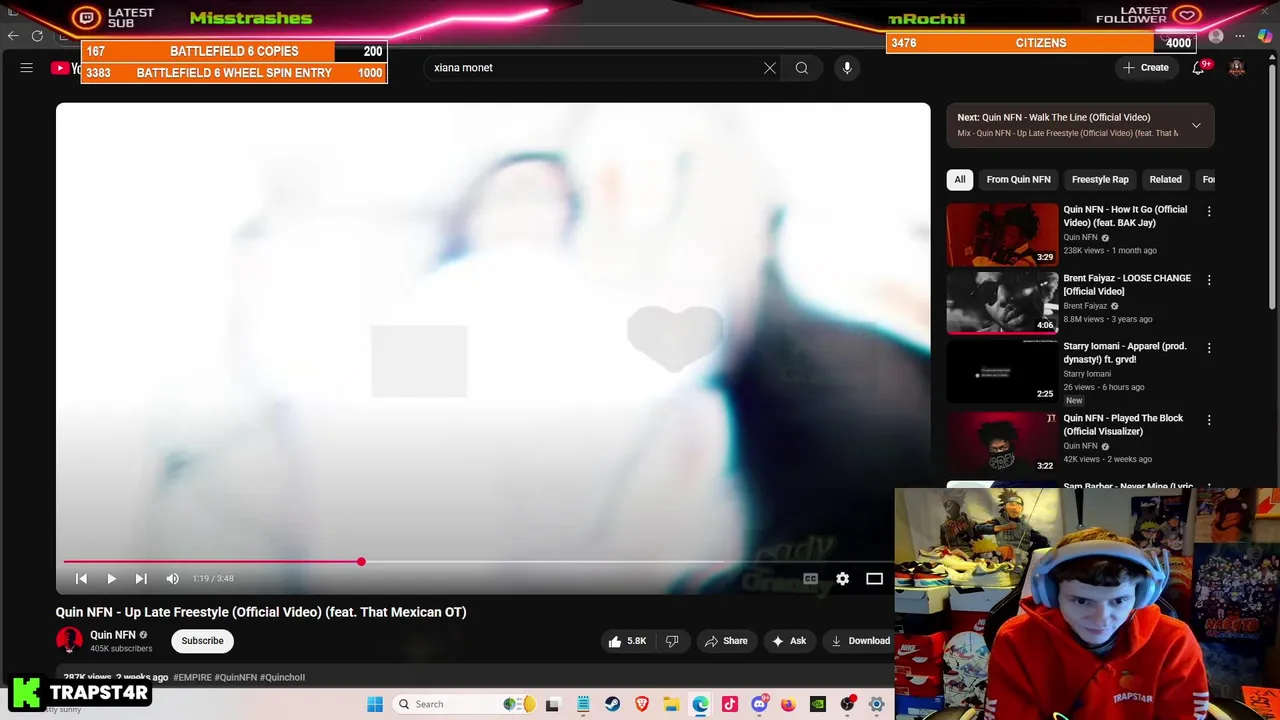
Task: Like the video with 5.8K likes
Action: click(x=627, y=641)
